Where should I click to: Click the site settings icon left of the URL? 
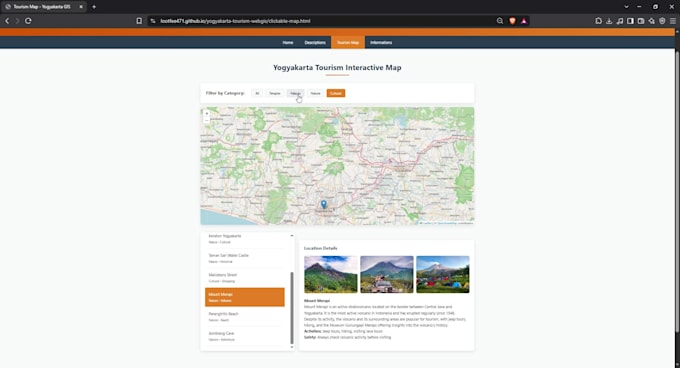[153, 21]
